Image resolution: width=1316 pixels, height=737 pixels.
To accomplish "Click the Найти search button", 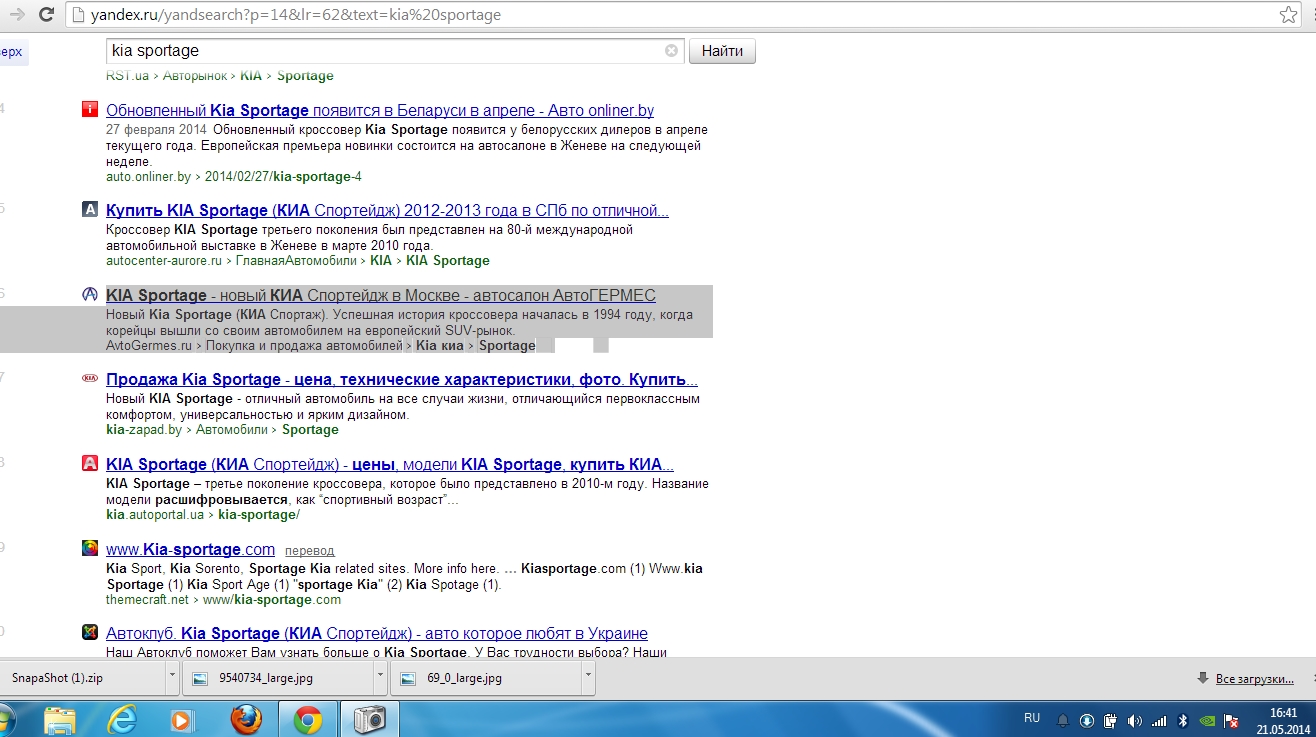I will (722, 51).
